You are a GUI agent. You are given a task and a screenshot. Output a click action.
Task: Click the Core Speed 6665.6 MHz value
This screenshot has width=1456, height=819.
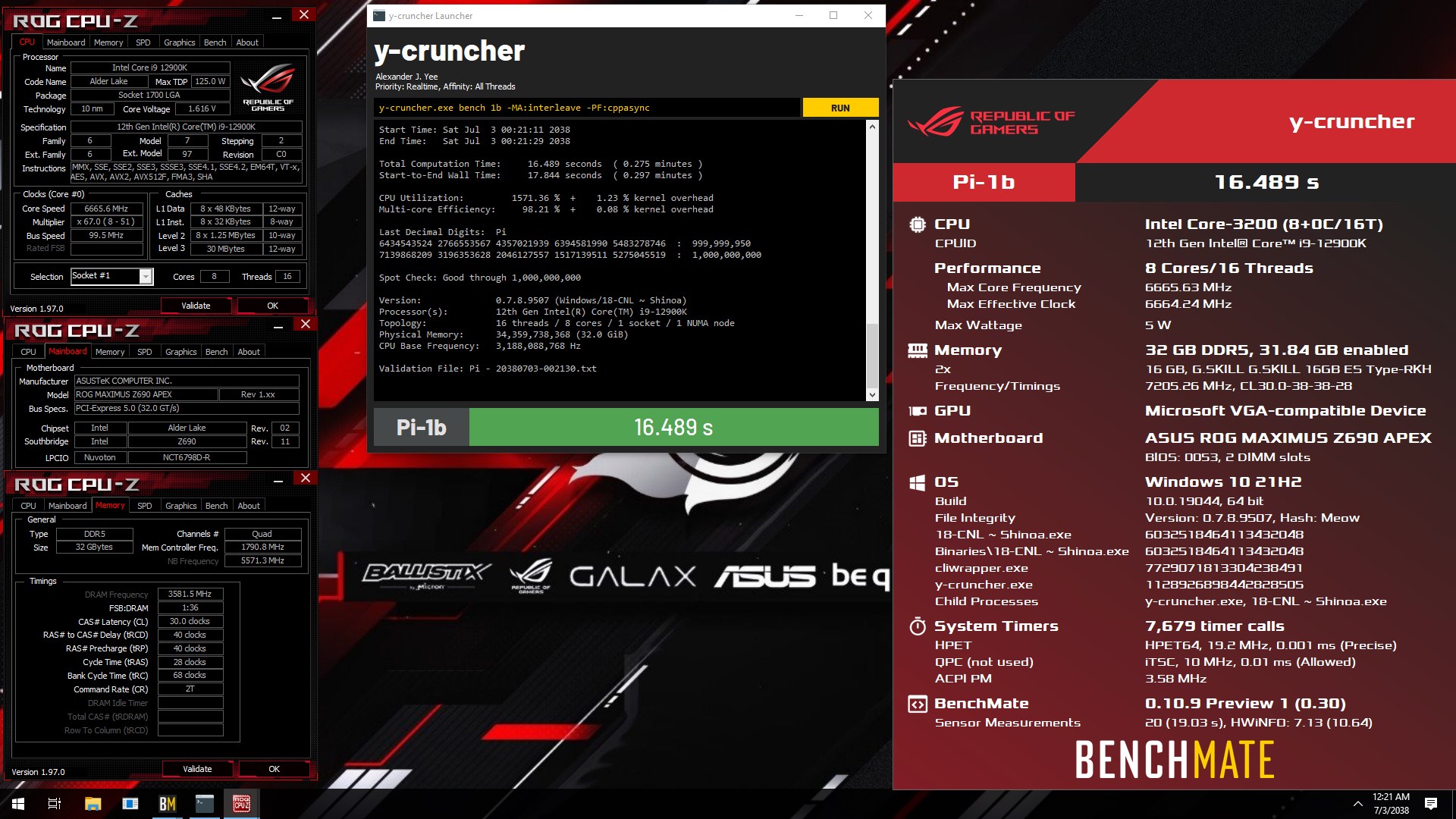106,209
